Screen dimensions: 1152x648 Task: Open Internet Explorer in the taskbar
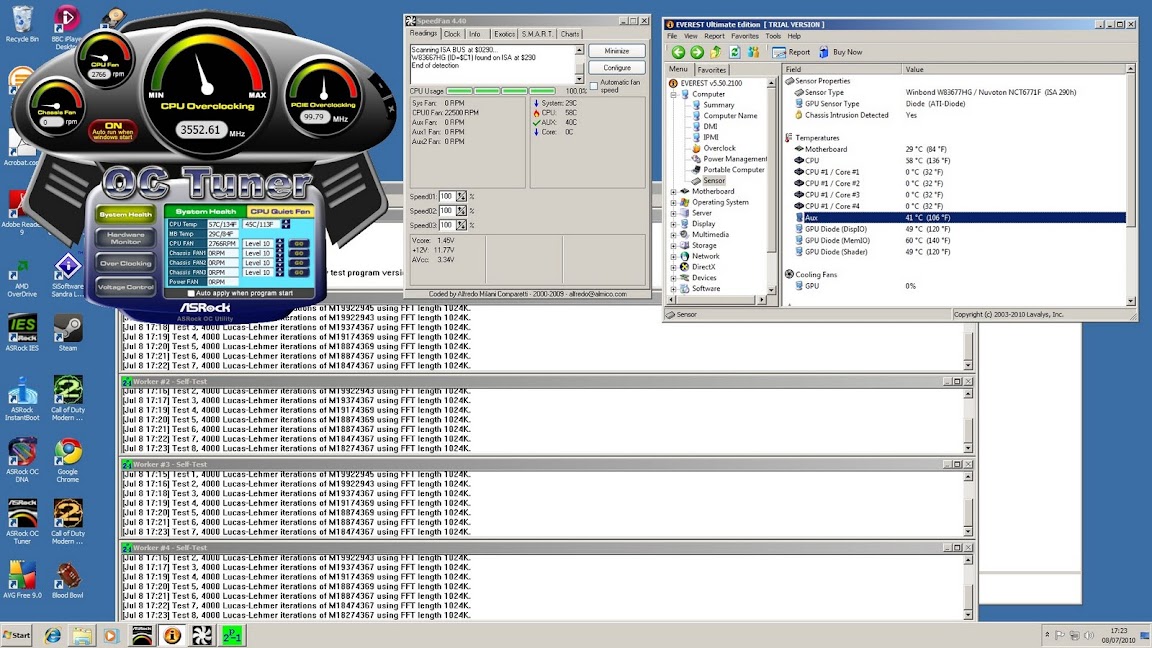pyautogui.click(x=52, y=636)
